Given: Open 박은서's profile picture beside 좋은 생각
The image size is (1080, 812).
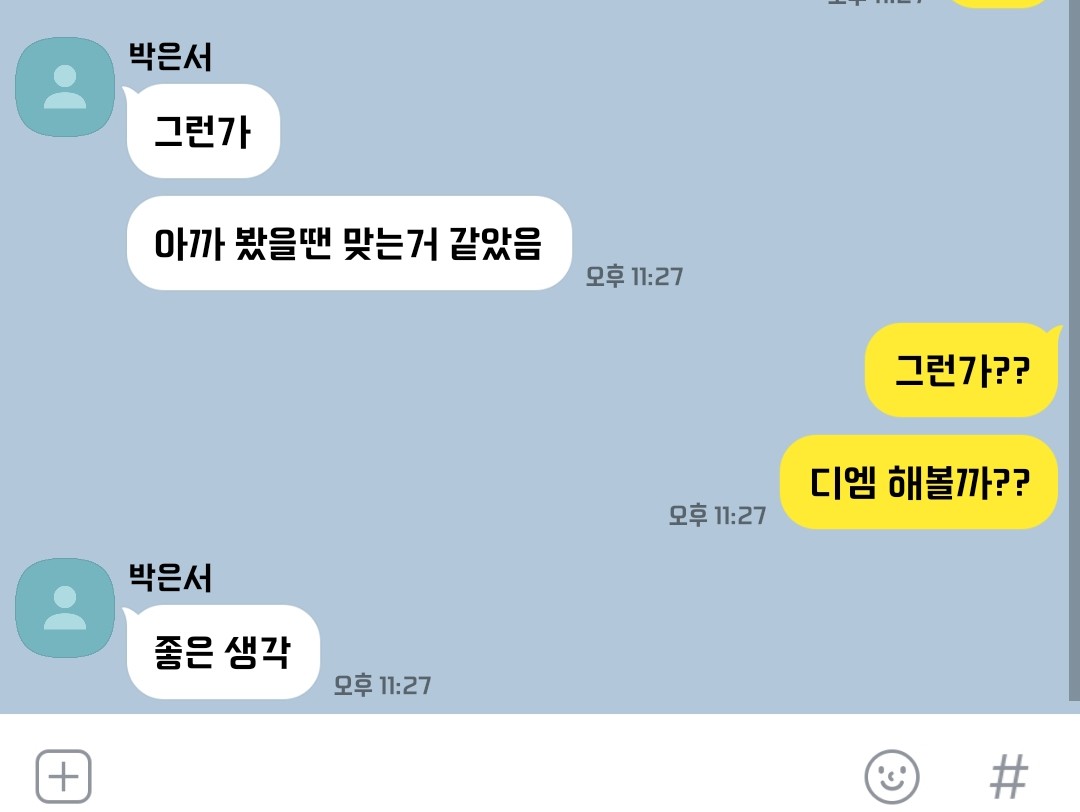Looking at the screenshot, I should (65, 607).
